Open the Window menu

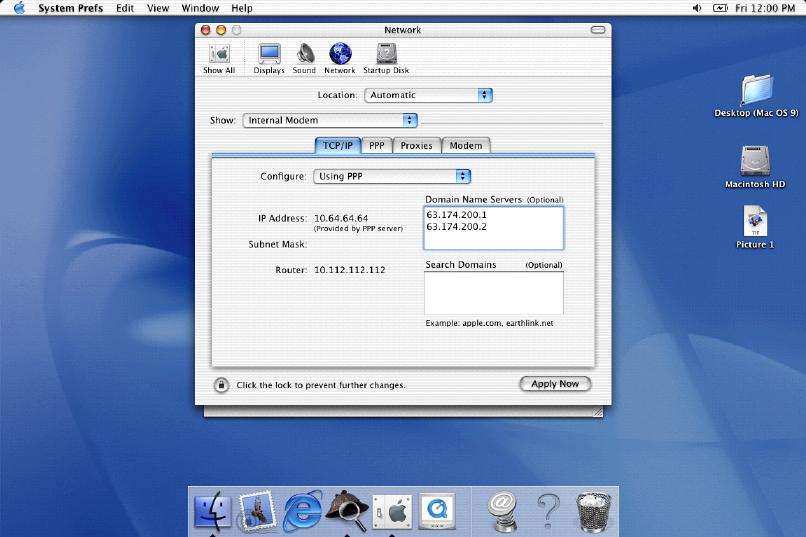point(200,8)
